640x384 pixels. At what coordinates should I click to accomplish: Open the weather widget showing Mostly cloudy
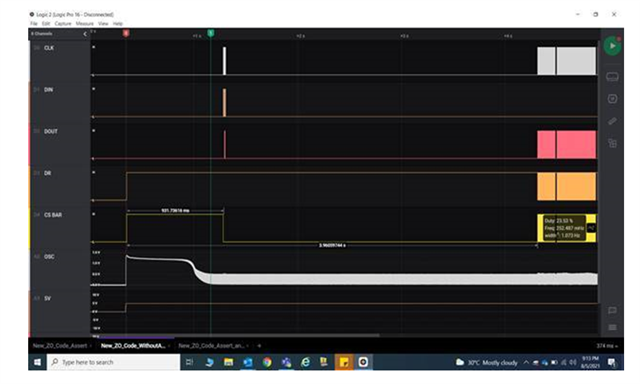tap(486, 362)
